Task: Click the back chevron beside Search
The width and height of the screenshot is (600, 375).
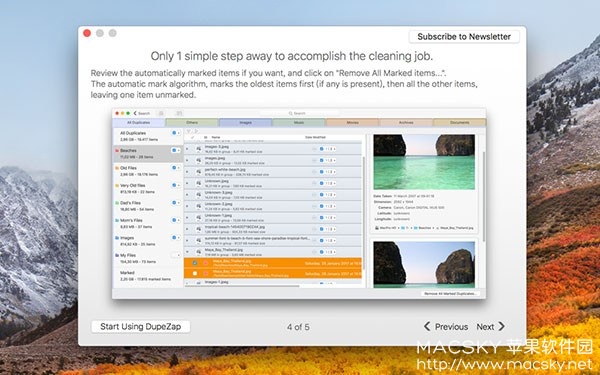Action: 135,113
